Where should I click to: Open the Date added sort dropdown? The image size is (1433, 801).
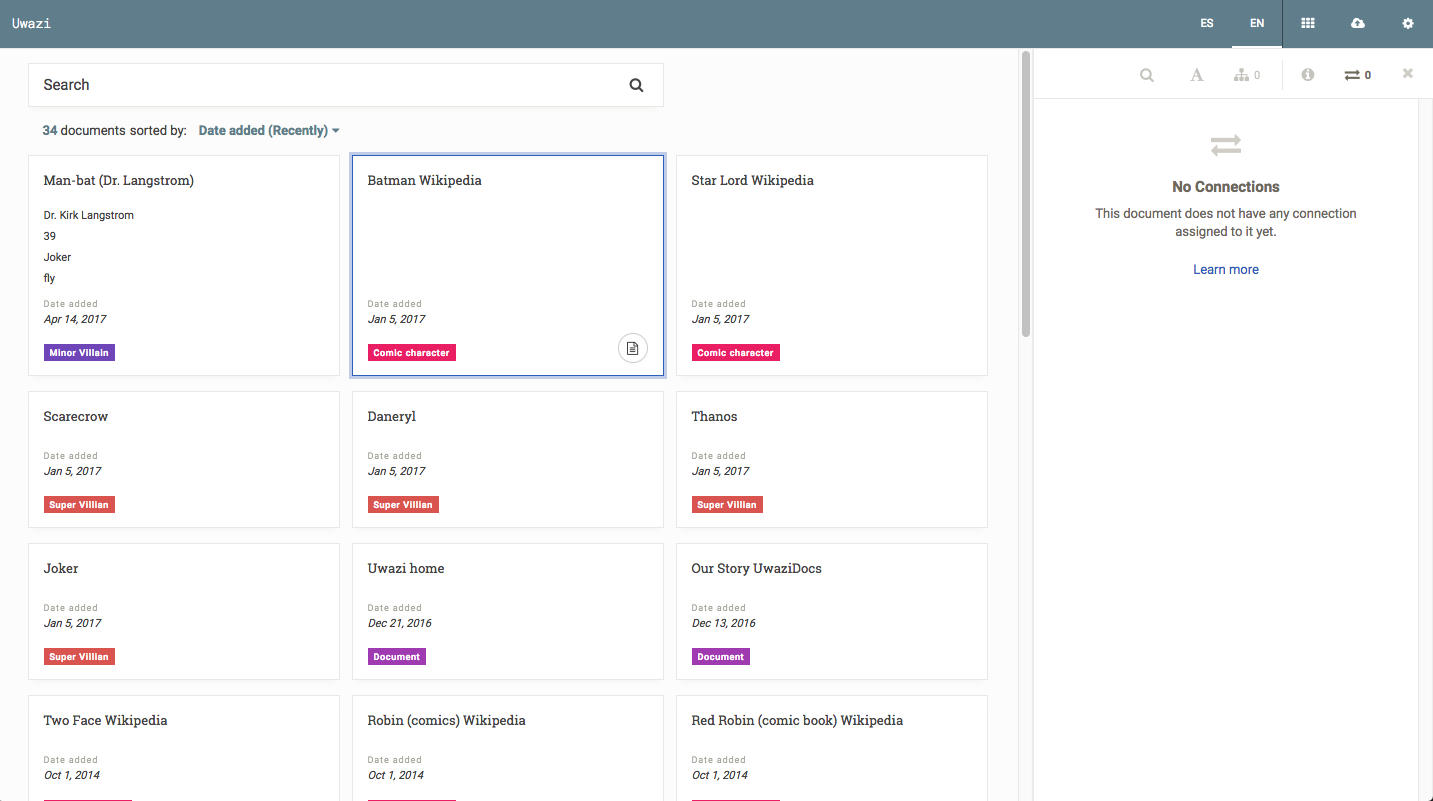pyautogui.click(x=269, y=131)
